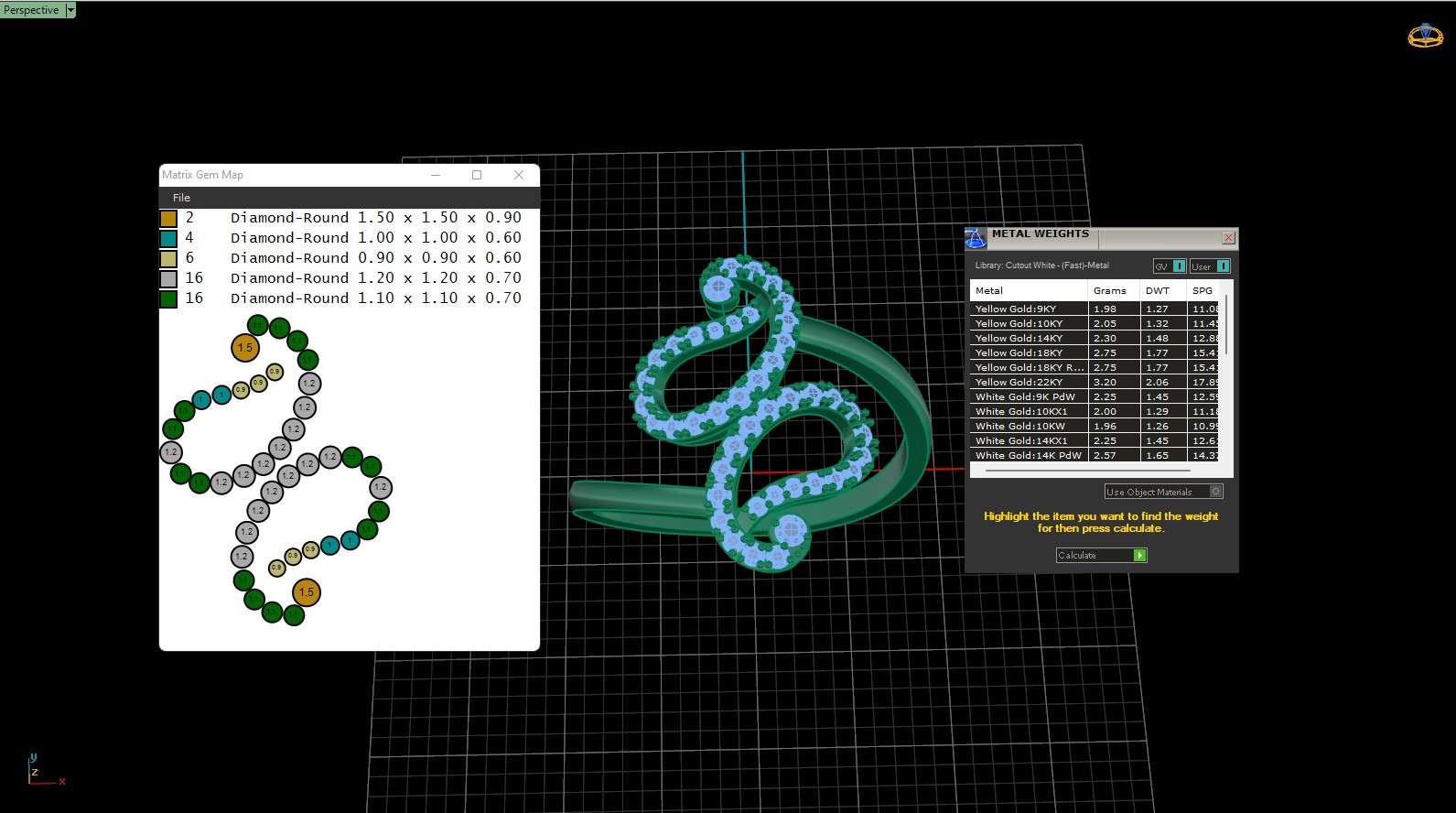Screen dimensions: 1456x813
Task: Click the teal 1.00 diamond color swatch
Action: click(x=168, y=239)
